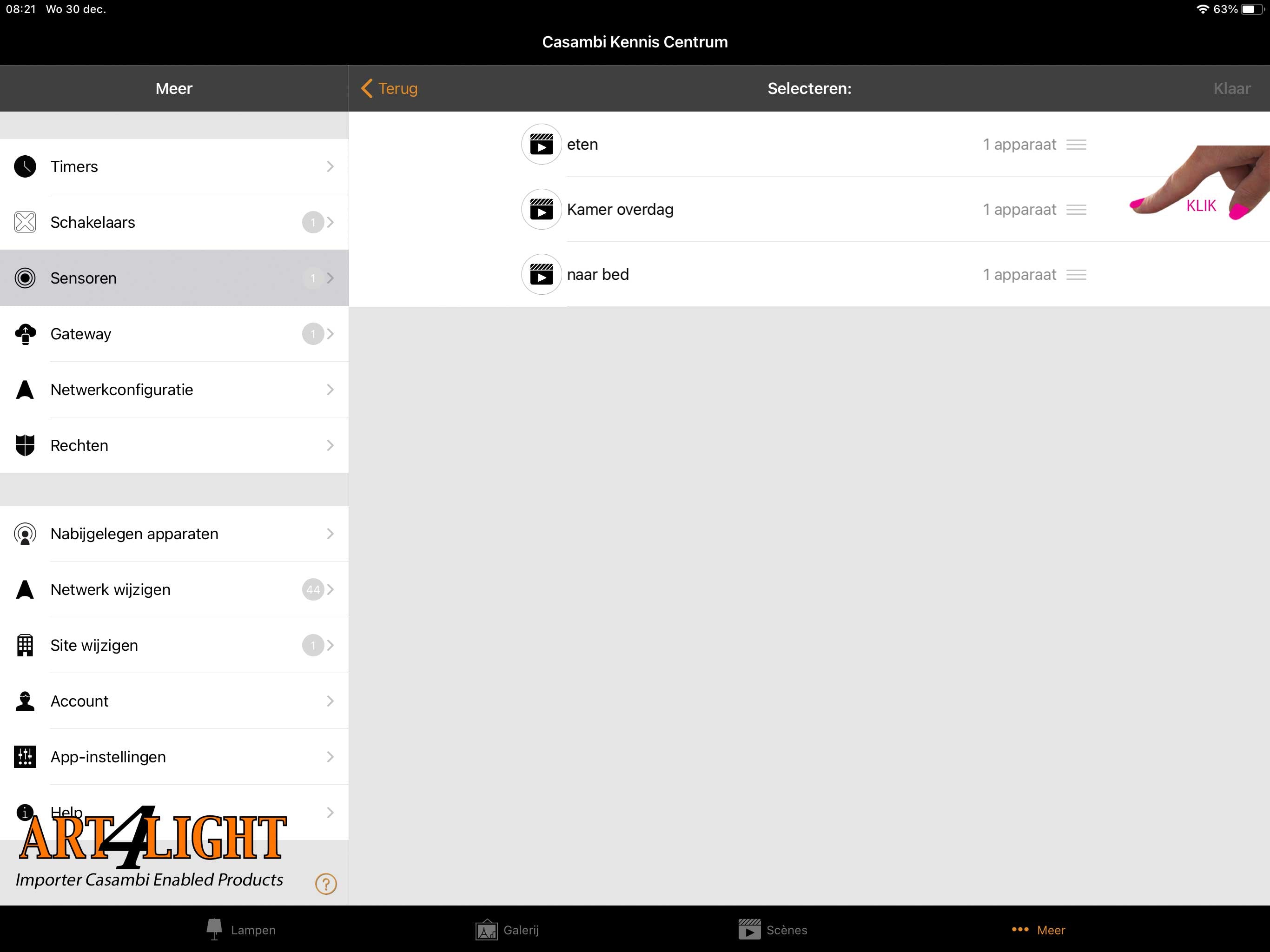
Task: Click the scene icon for 'eten'
Action: [x=540, y=144]
